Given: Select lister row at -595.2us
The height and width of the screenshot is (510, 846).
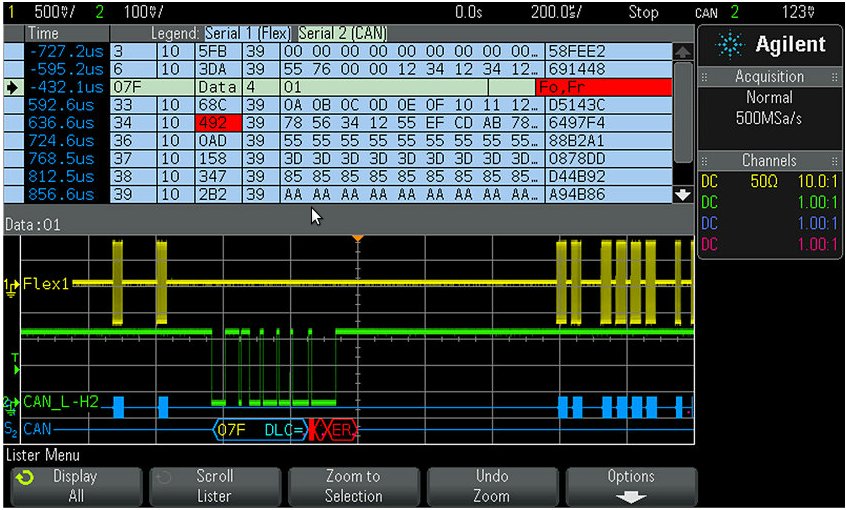Looking at the screenshot, I should [x=338, y=70].
